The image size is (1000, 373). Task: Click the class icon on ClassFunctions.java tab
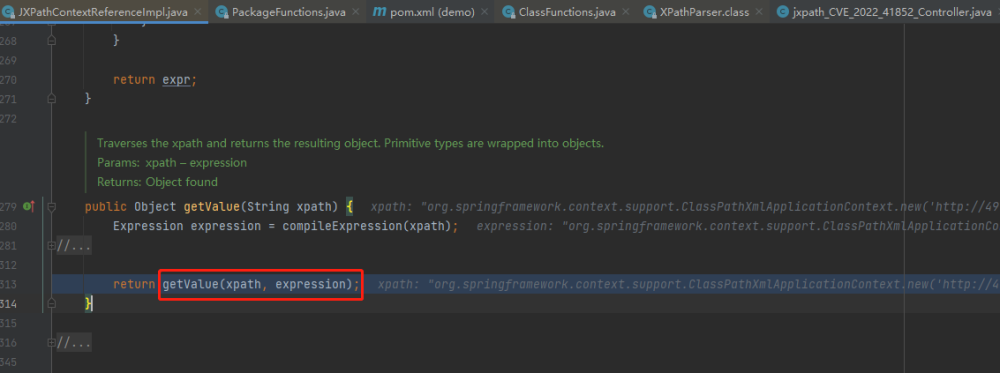tap(509, 12)
